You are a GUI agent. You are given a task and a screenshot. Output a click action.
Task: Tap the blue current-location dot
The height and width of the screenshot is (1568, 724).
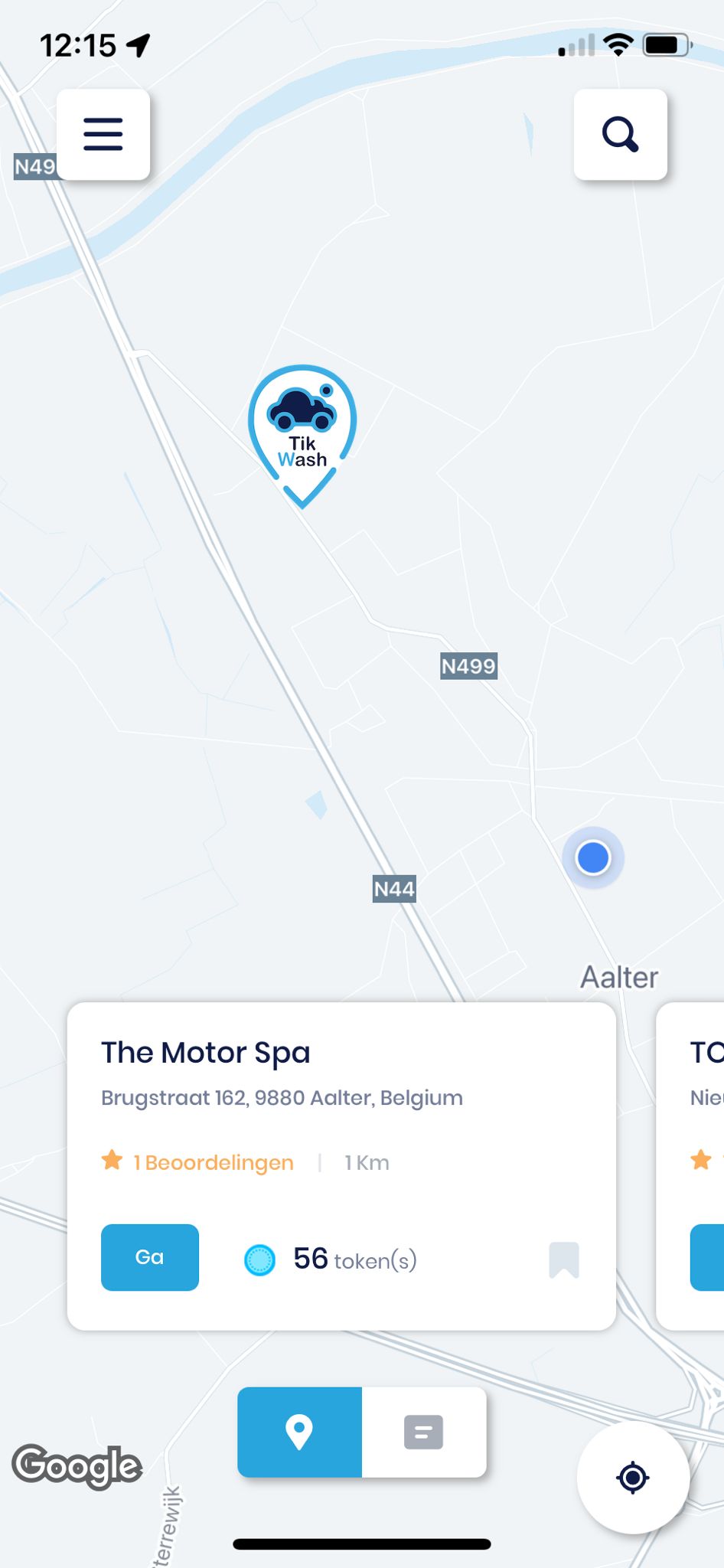tap(593, 857)
